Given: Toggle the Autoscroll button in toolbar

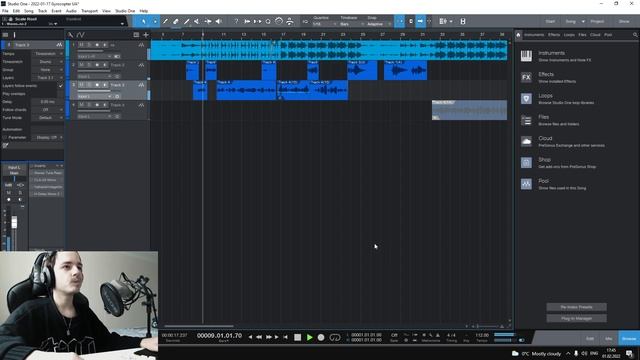Looking at the screenshot, I should point(420,21).
